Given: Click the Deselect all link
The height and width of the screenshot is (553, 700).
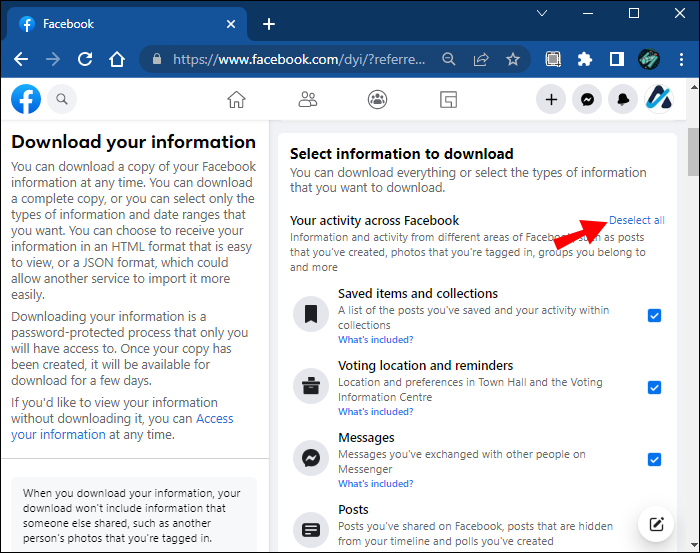Looking at the screenshot, I should 637,220.
